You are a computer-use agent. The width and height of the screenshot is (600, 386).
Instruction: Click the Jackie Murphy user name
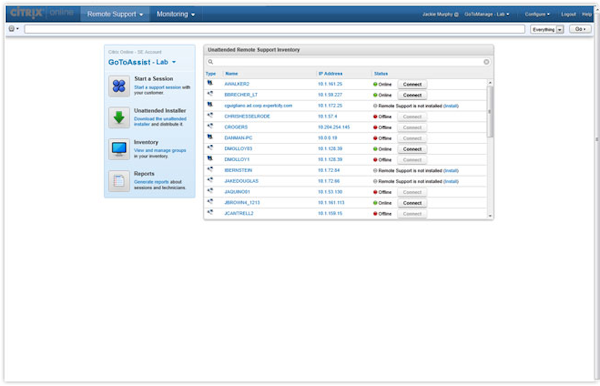(x=437, y=14)
